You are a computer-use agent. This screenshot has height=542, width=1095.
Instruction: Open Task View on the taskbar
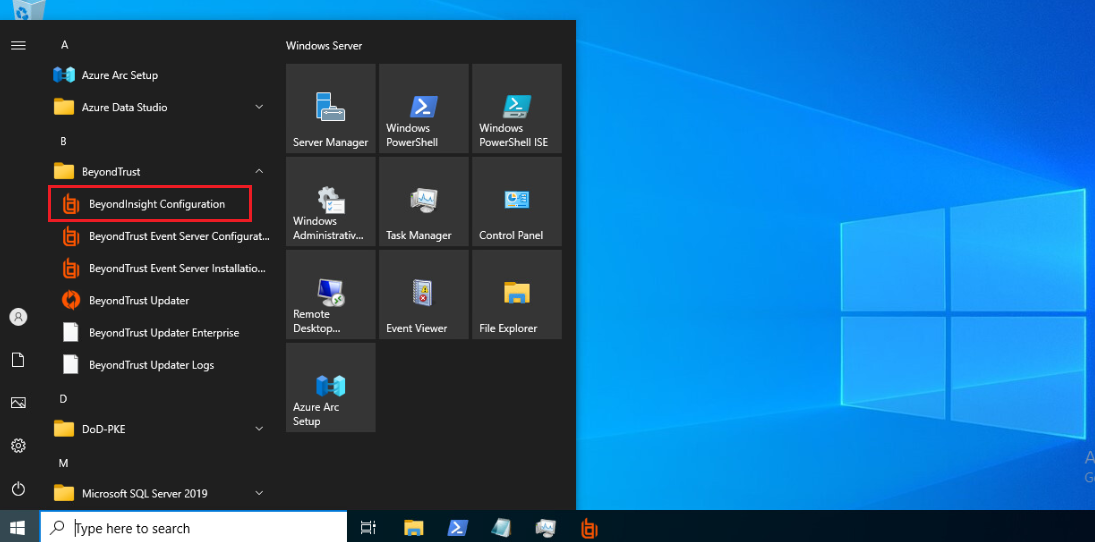[369, 528]
